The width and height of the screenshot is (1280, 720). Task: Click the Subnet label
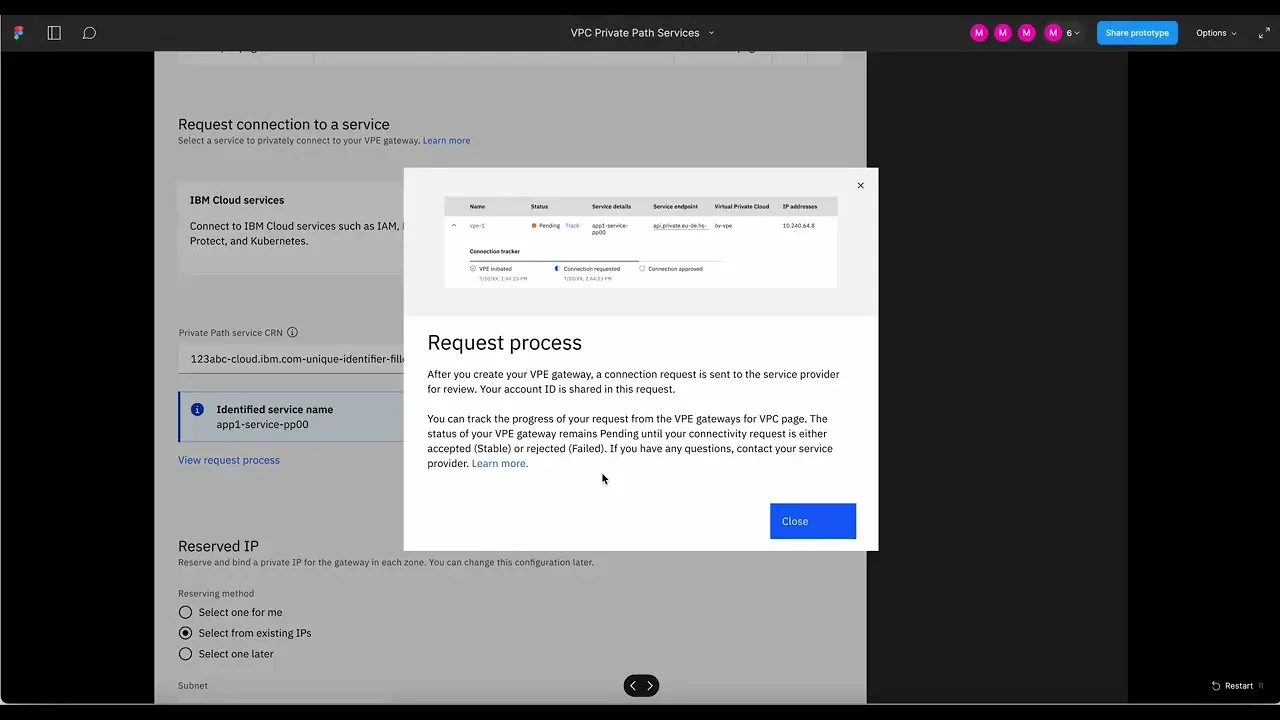193,686
